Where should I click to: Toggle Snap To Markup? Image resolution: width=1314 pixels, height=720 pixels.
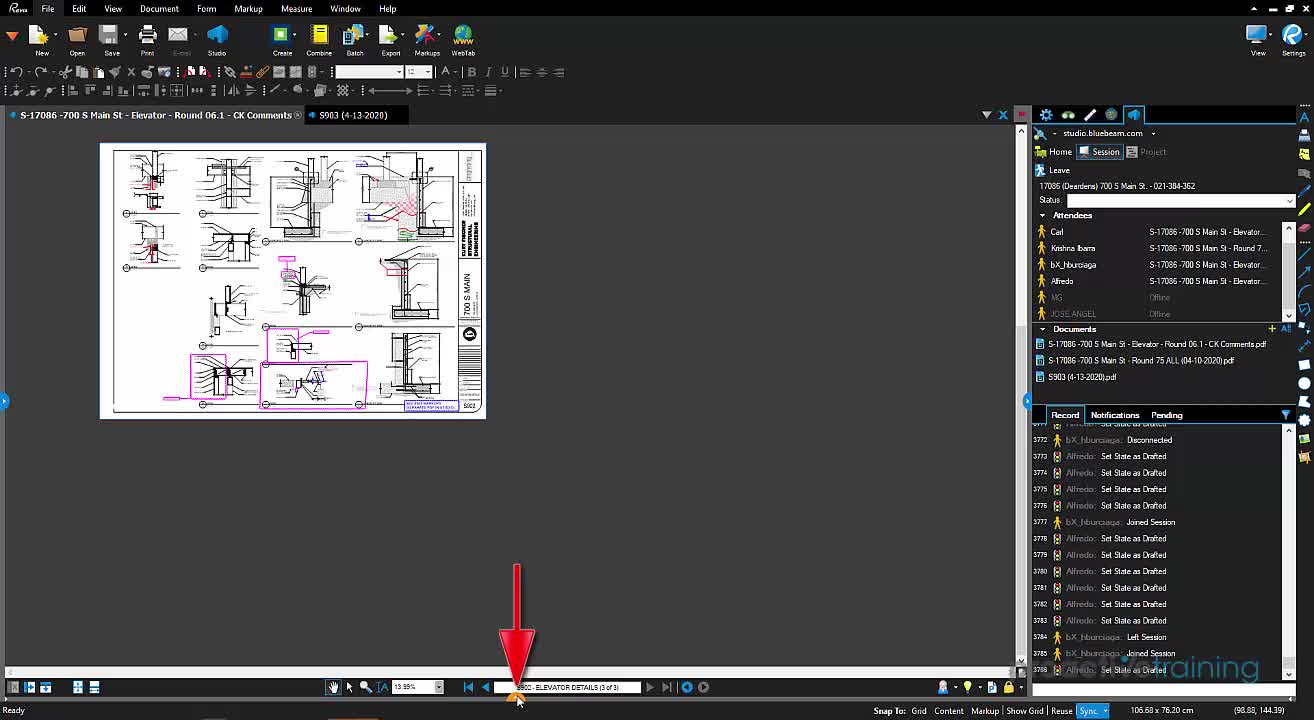985,711
